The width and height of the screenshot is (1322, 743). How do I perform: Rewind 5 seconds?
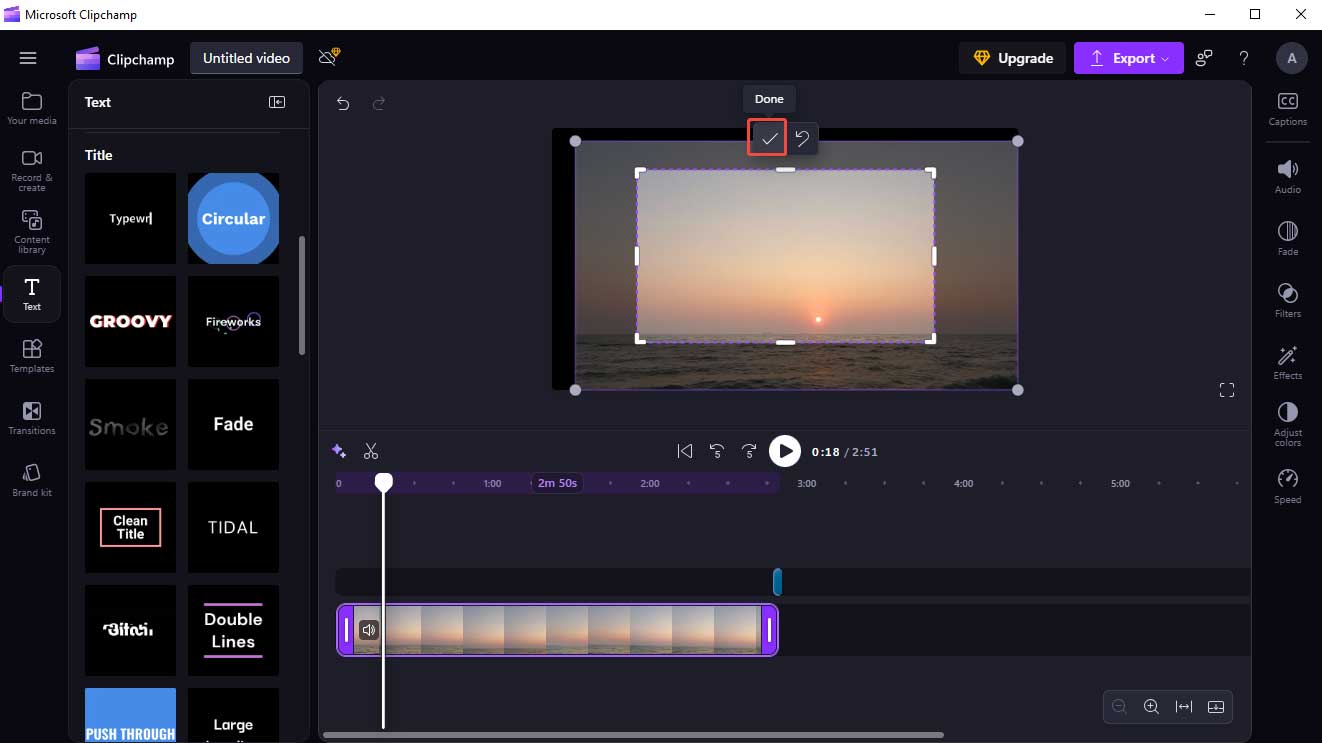point(717,451)
